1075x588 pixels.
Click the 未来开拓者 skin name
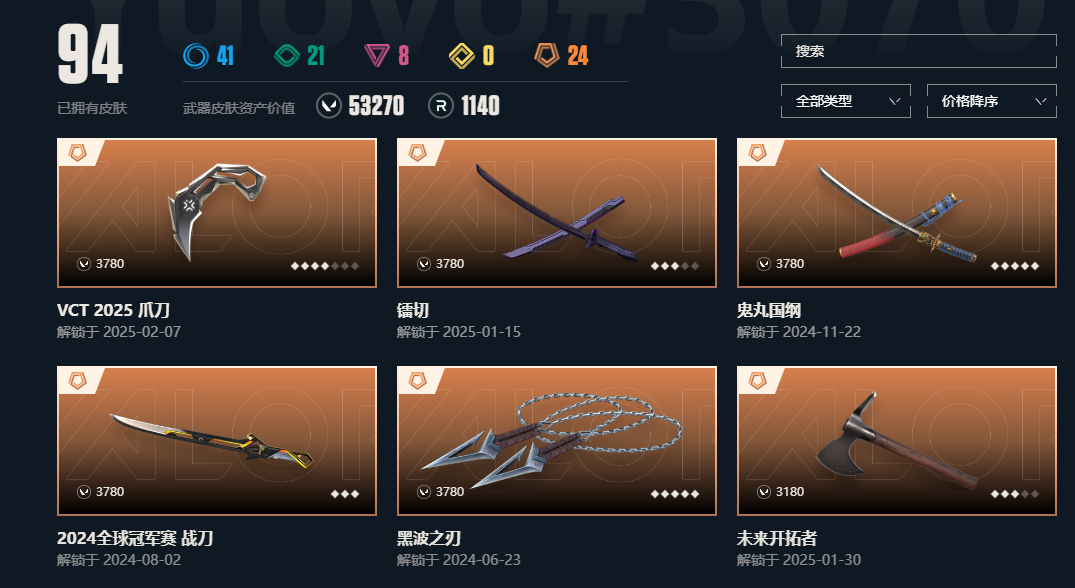tap(777, 539)
